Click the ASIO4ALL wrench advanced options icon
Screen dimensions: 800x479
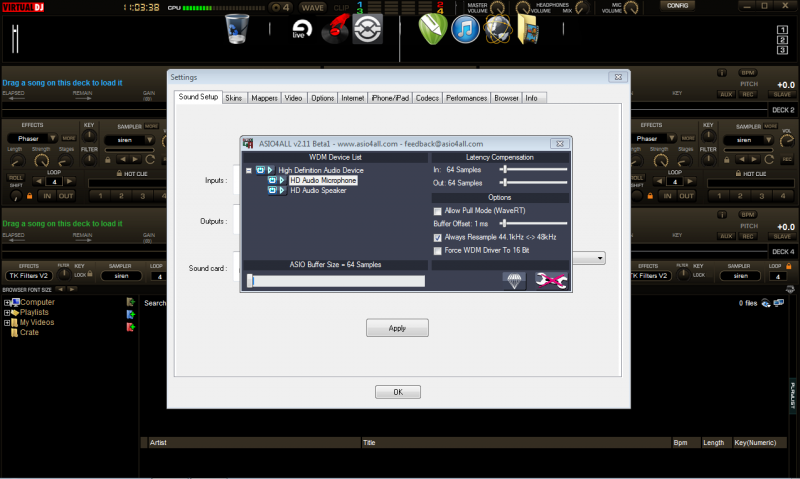pos(551,282)
